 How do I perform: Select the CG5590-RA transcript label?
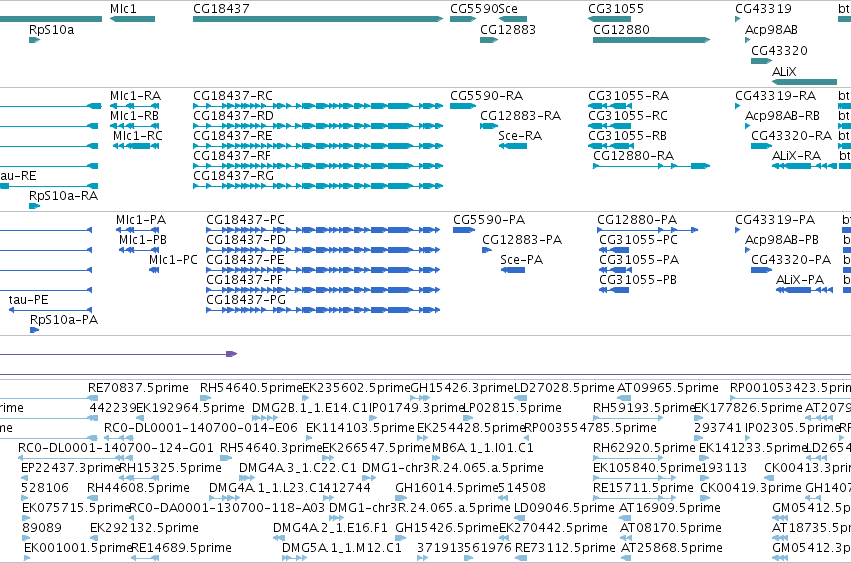tap(486, 96)
